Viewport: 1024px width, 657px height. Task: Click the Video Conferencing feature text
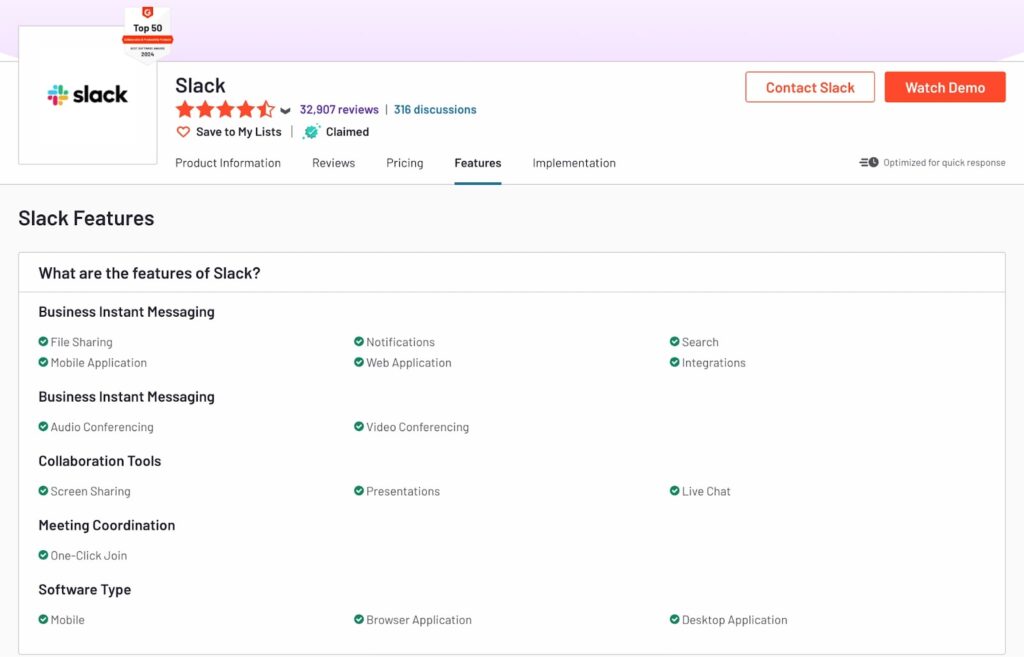[x=417, y=427]
